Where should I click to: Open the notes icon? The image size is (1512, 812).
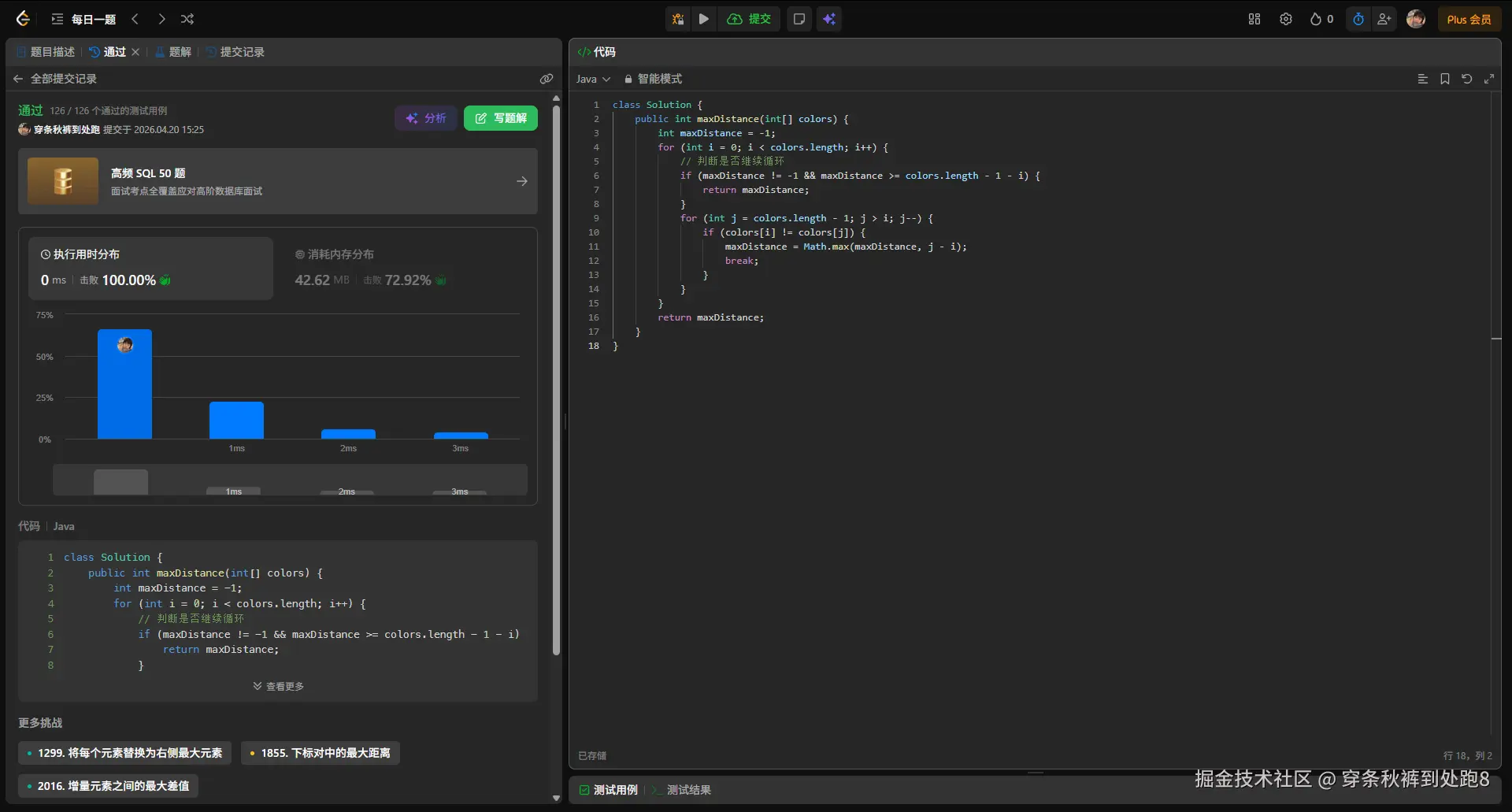(x=799, y=19)
